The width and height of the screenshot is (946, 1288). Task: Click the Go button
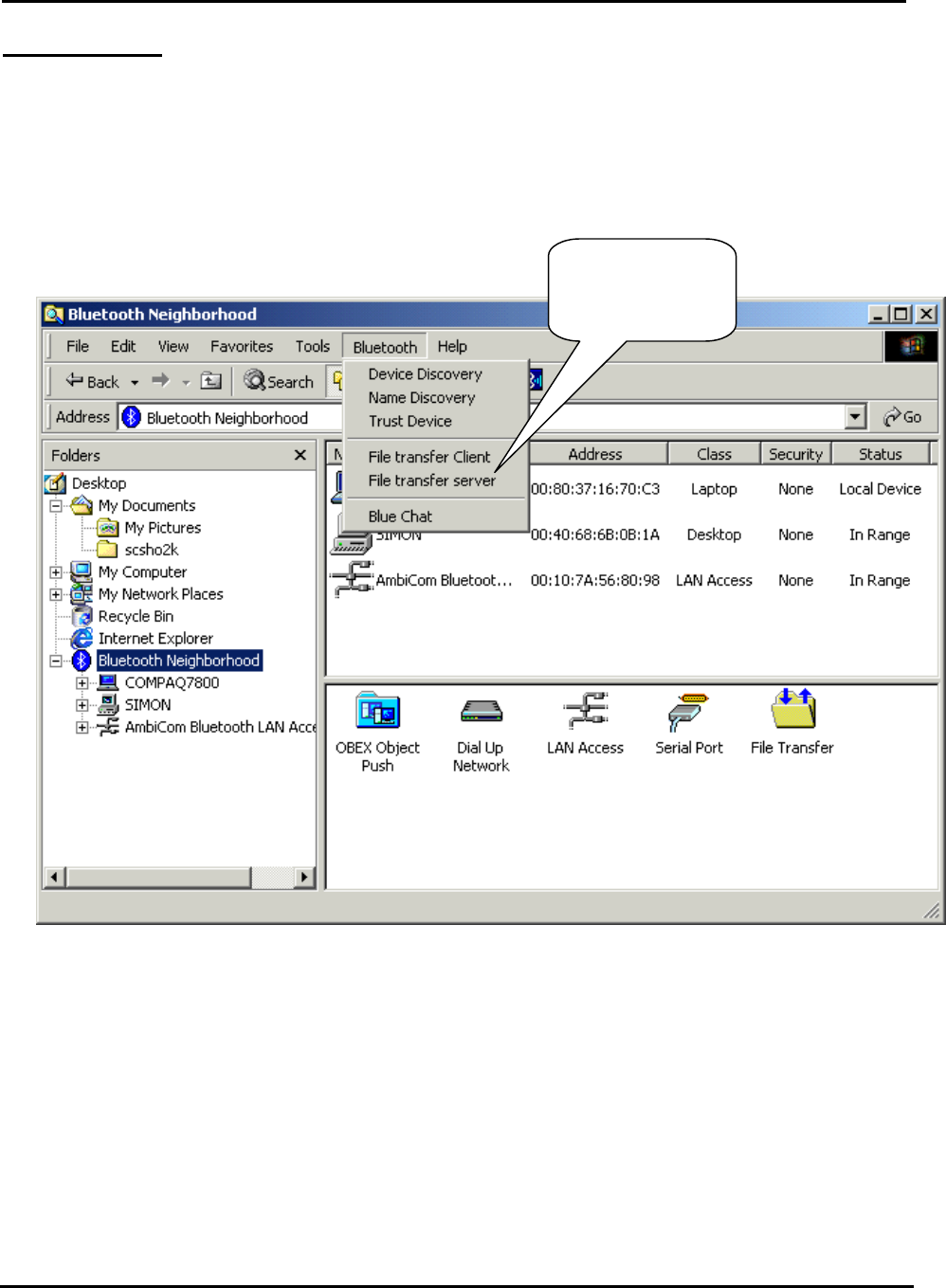[x=903, y=417]
